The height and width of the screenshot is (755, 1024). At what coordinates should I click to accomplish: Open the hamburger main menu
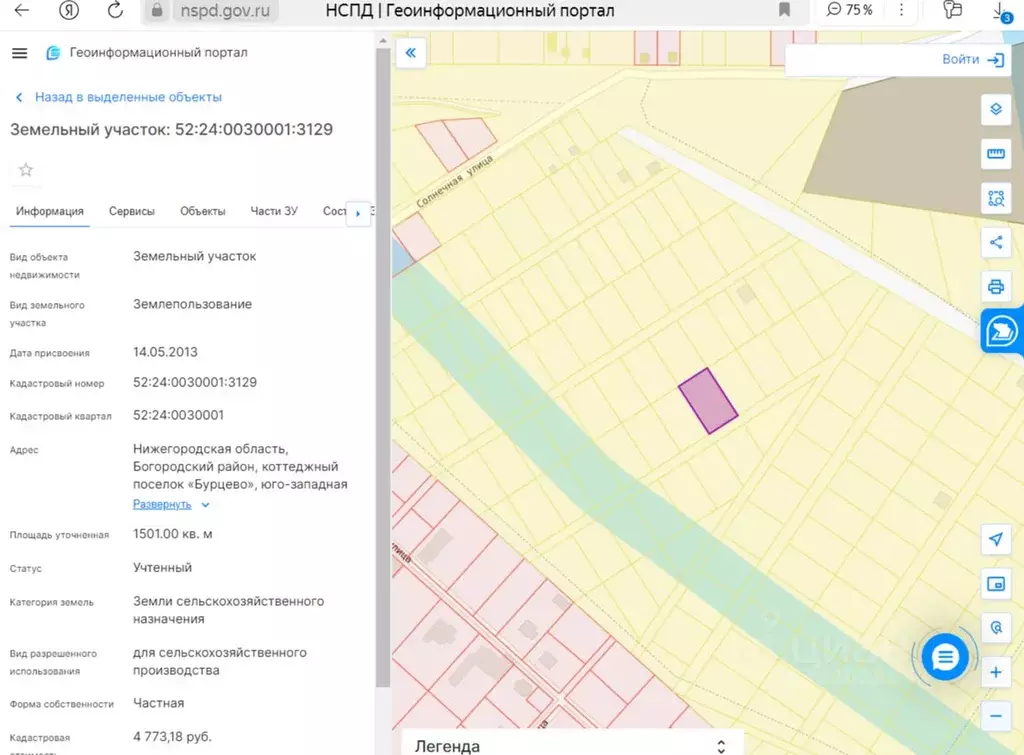[20, 53]
